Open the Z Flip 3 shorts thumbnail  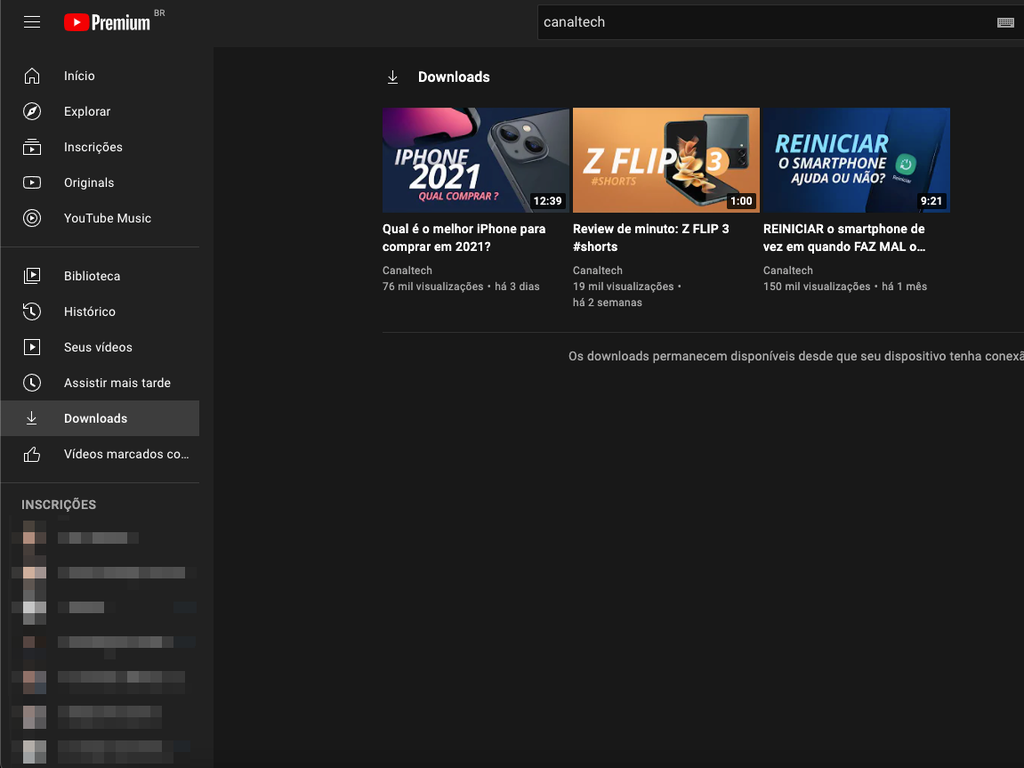666,160
